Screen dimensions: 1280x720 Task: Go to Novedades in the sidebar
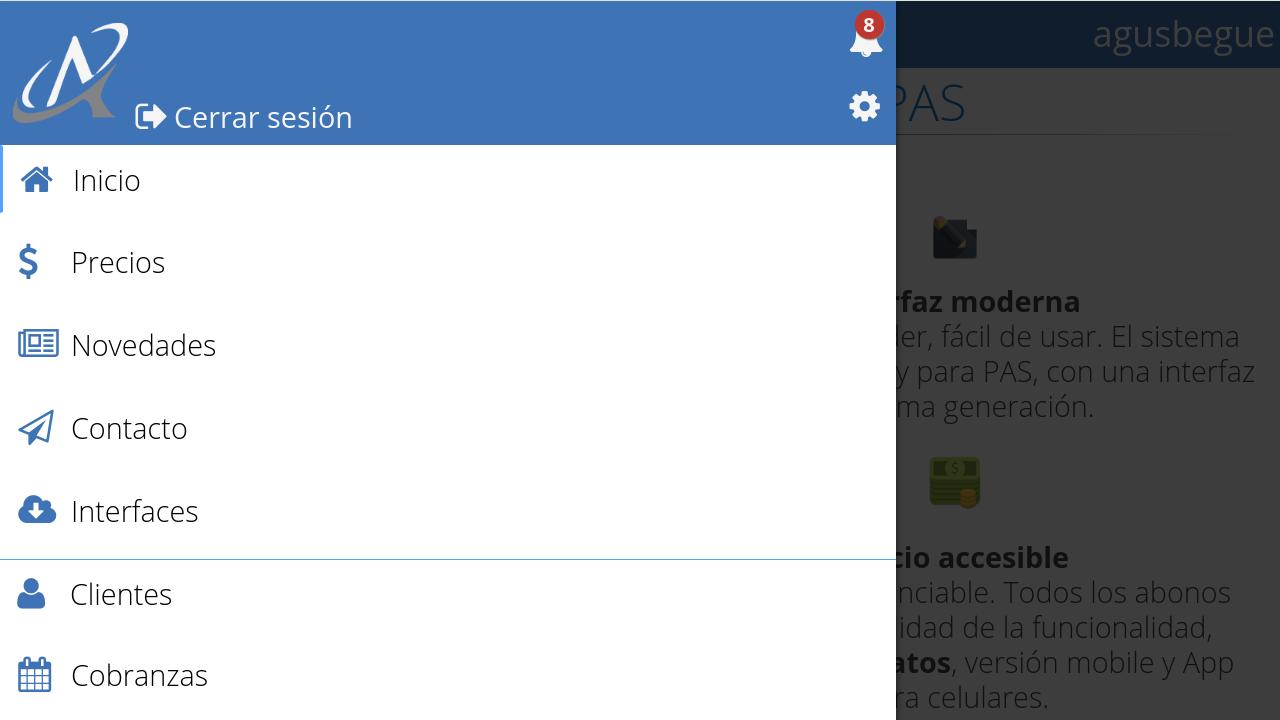(448, 345)
